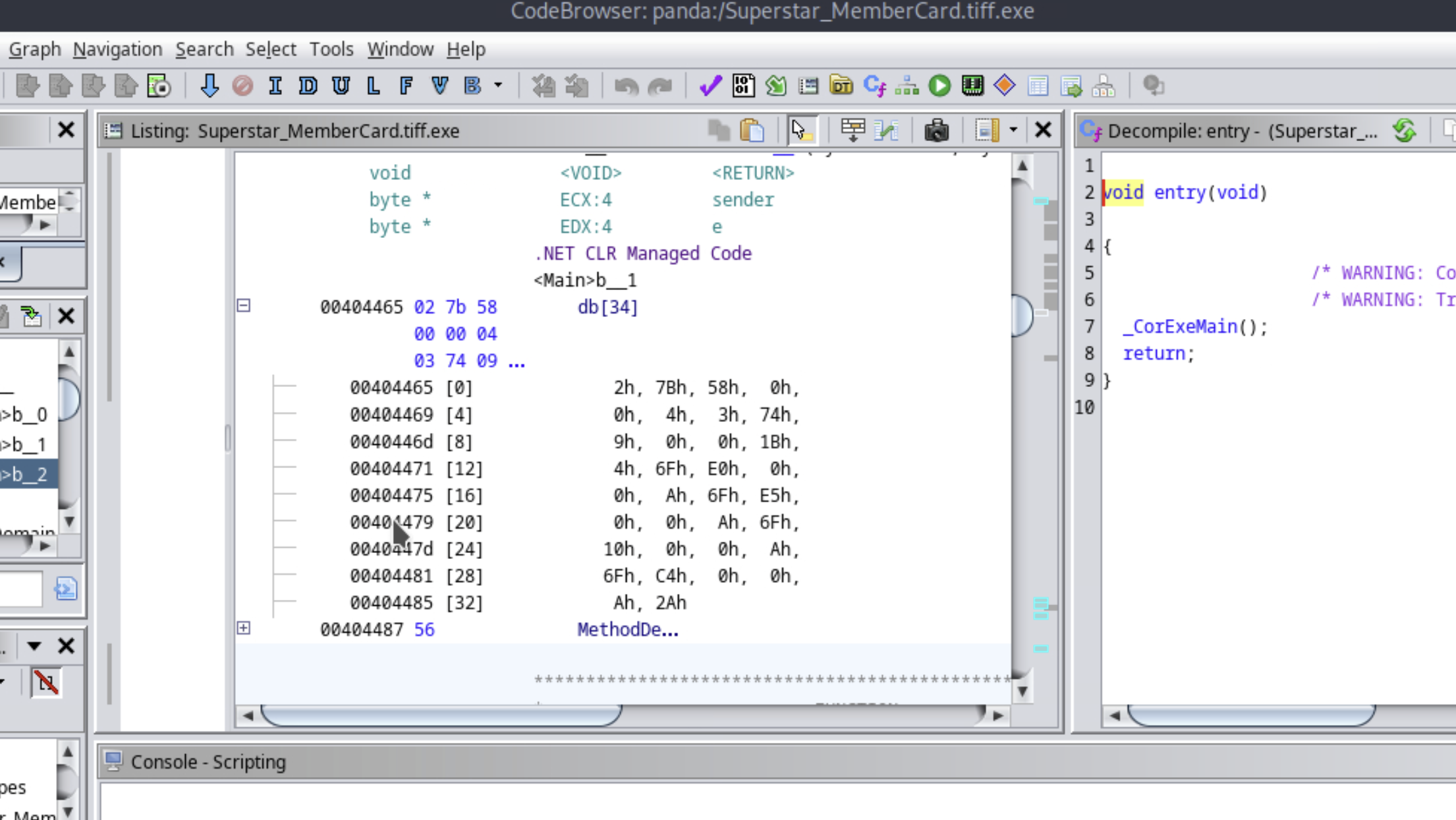The width and height of the screenshot is (1456, 820).
Task: Click the Listing horizontal scrollbar right arrow
Action: pos(998,716)
